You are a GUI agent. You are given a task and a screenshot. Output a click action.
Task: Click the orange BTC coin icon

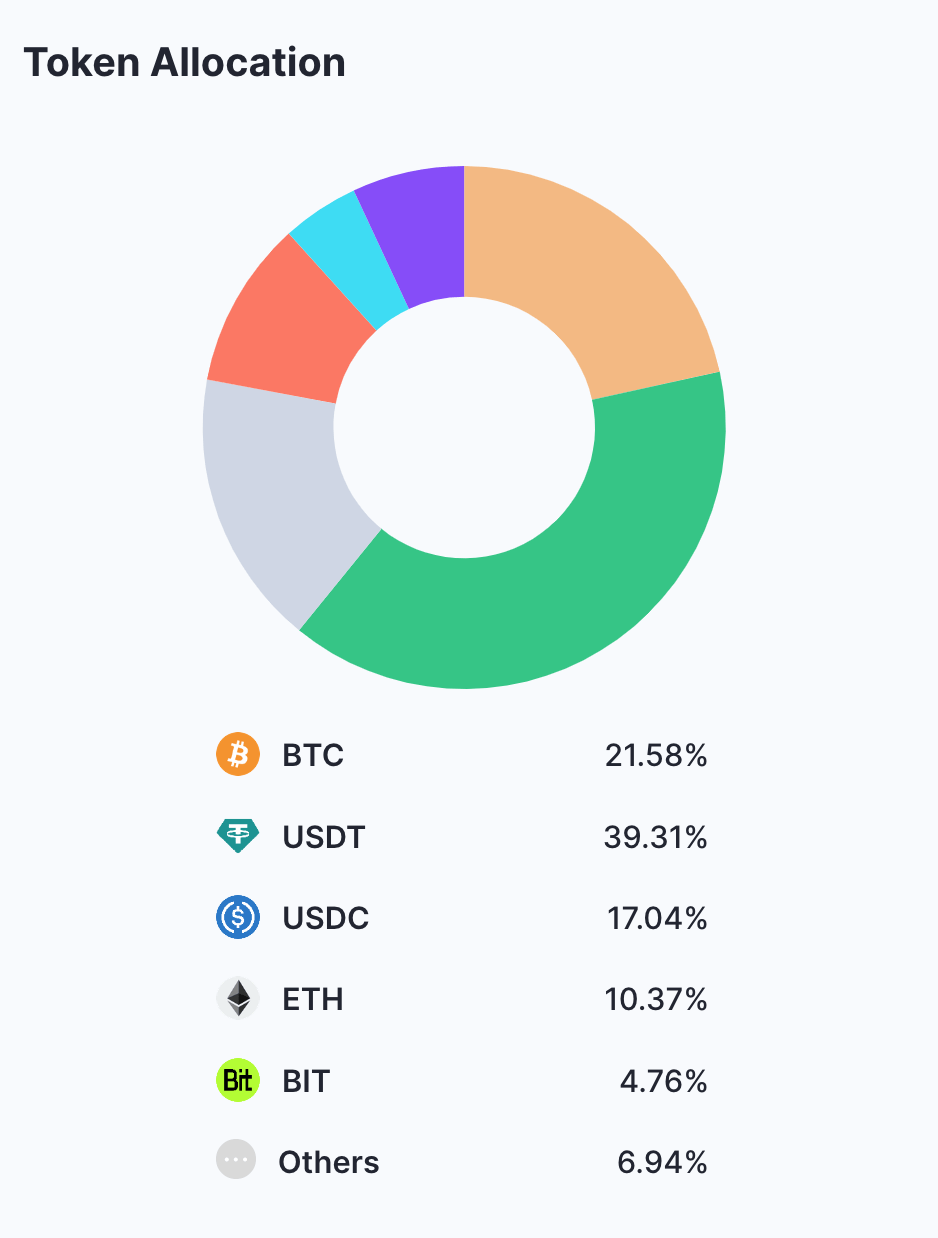238,754
